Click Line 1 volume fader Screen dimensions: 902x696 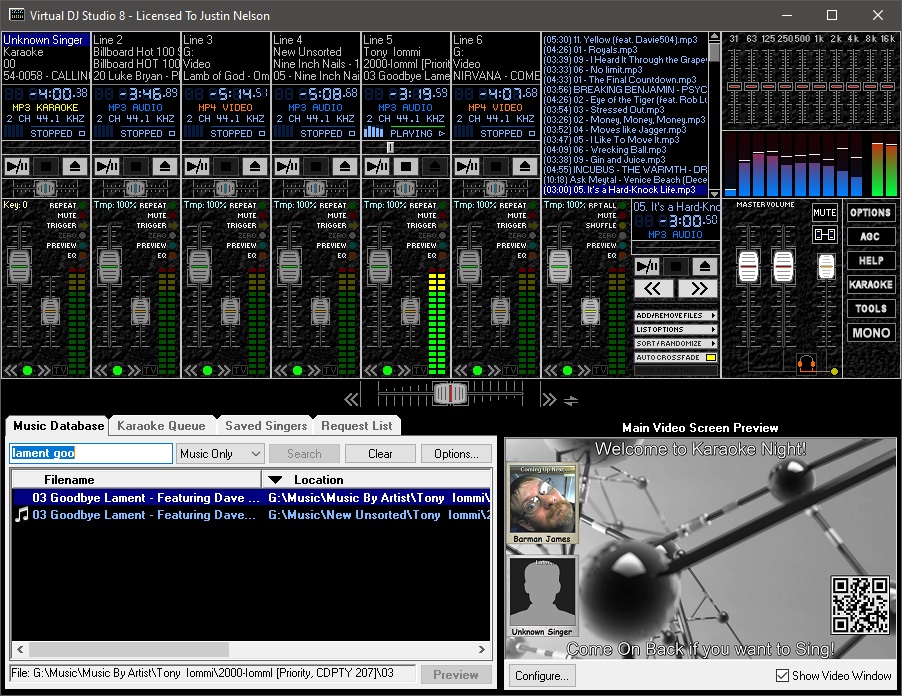tap(20, 266)
